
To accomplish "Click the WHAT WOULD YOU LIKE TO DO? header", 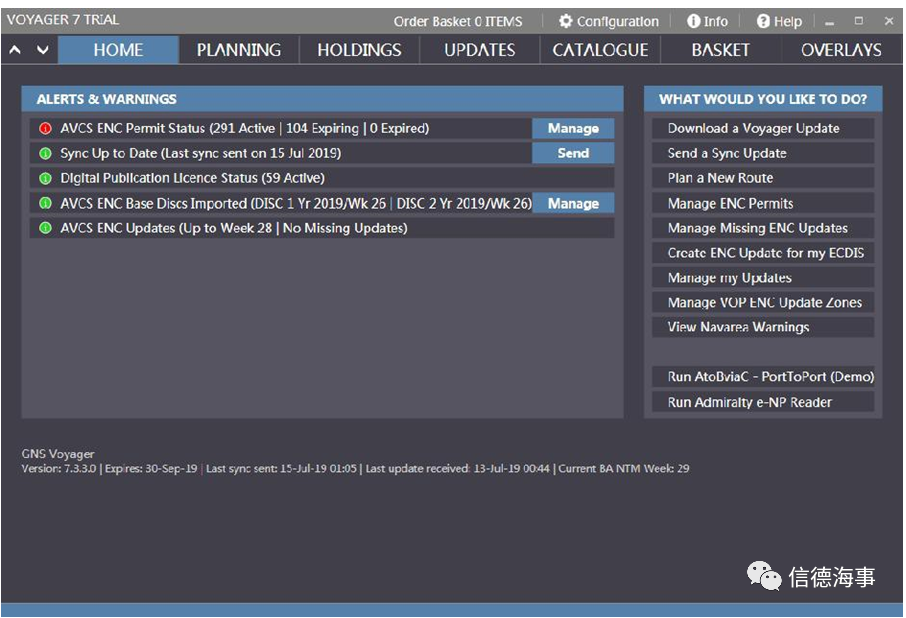I will tap(763, 99).
